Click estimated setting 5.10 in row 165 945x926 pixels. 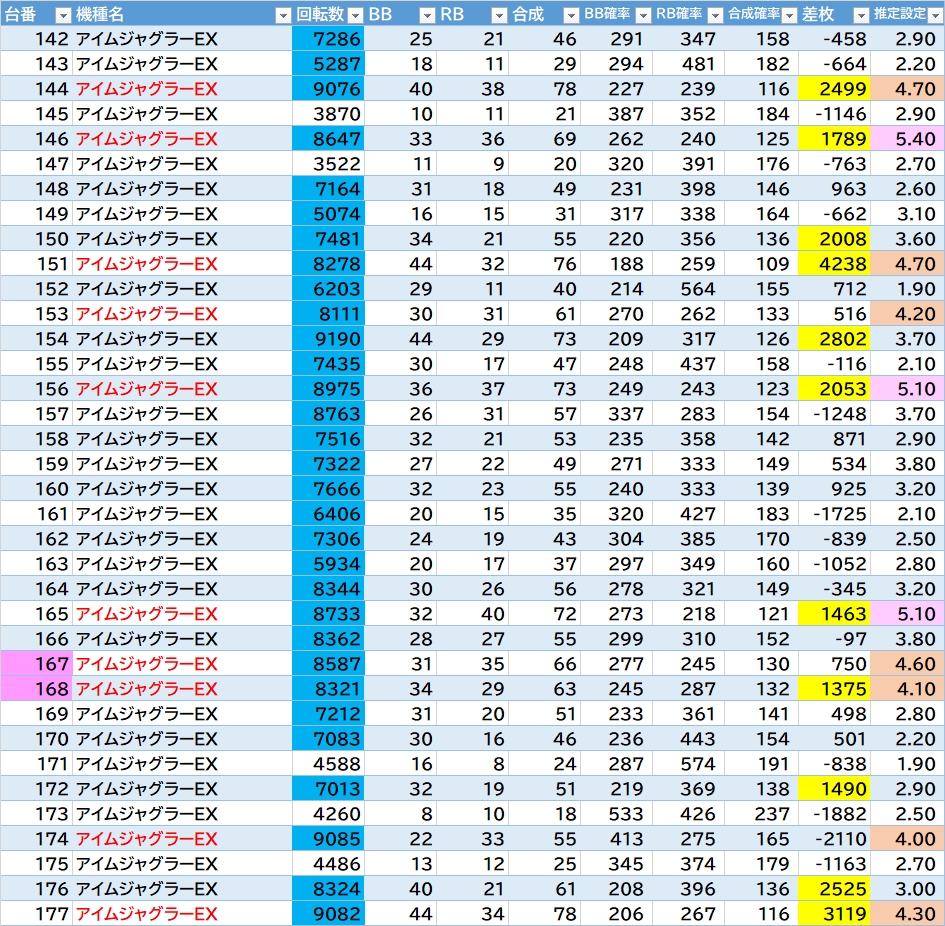pos(907,614)
